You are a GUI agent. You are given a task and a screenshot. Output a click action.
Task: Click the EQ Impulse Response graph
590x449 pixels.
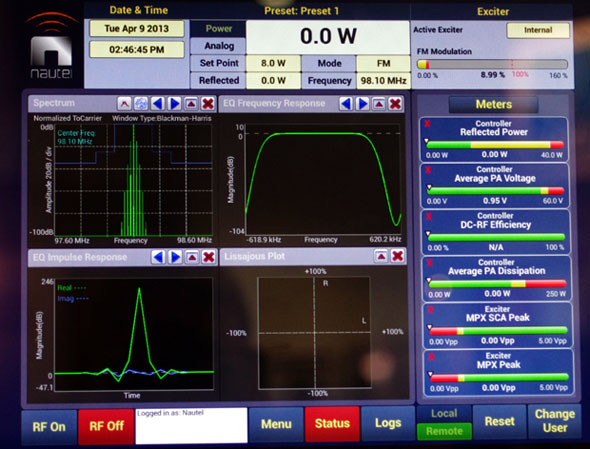[x=134, y=334]
